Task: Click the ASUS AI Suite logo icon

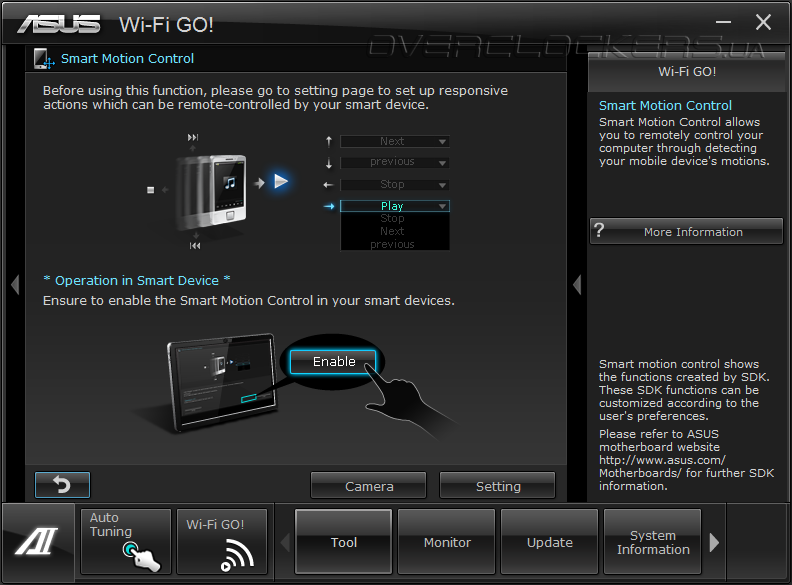Action: [37, 541]
